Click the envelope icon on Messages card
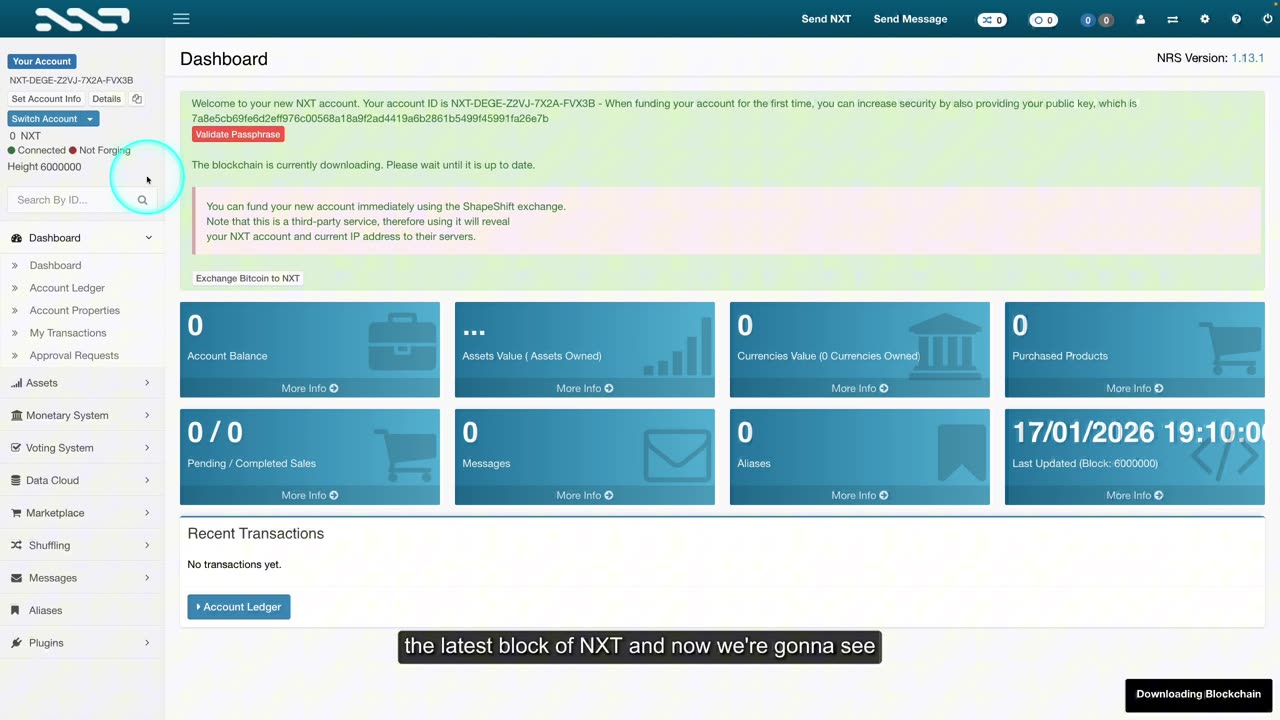 click(x=677, y=455)
